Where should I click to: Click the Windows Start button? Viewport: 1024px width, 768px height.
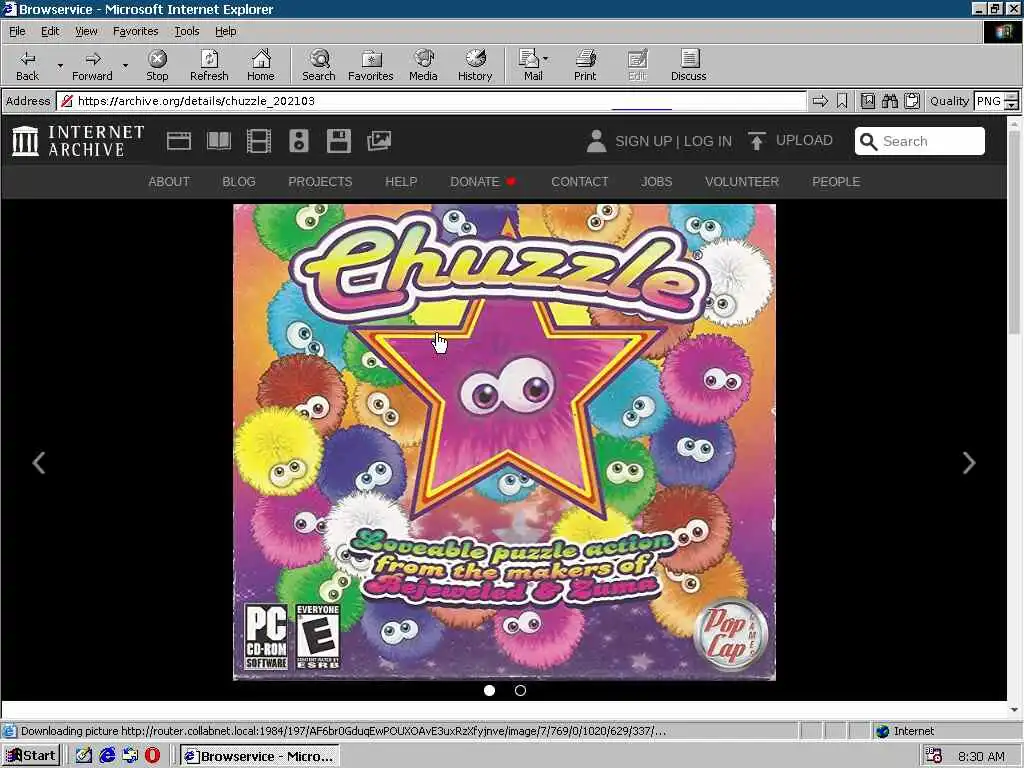pyautogui.click(x=31, y=756)
